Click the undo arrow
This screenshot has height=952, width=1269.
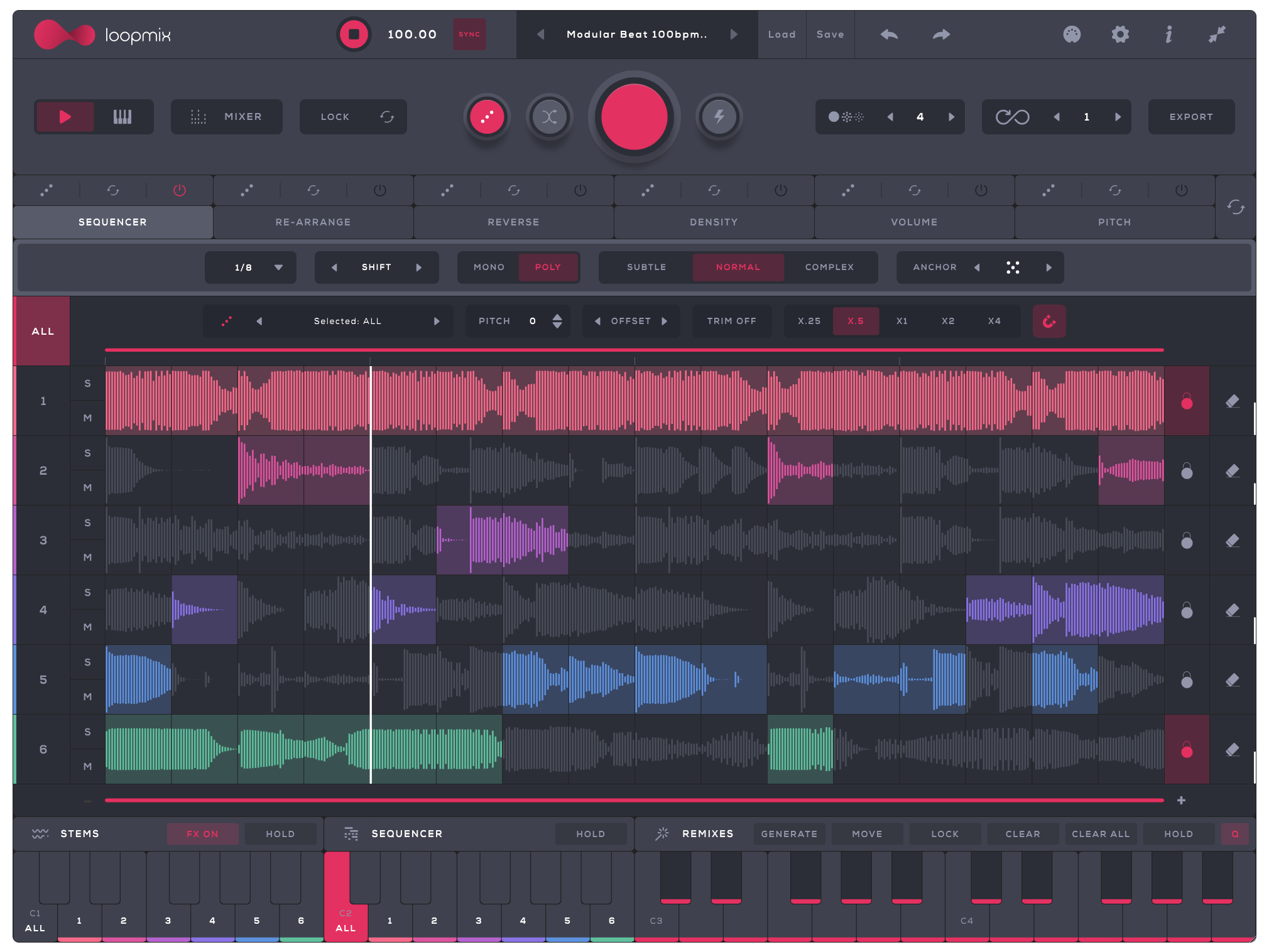coord(889,35)
